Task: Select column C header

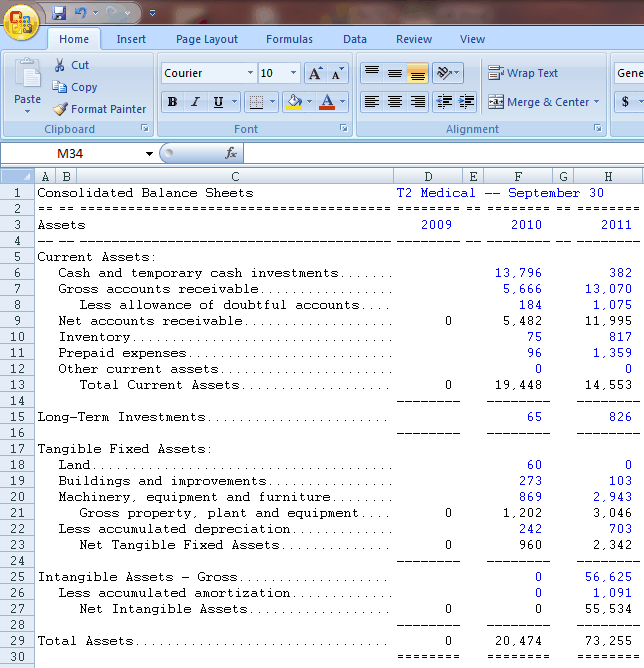Action: 235,176
